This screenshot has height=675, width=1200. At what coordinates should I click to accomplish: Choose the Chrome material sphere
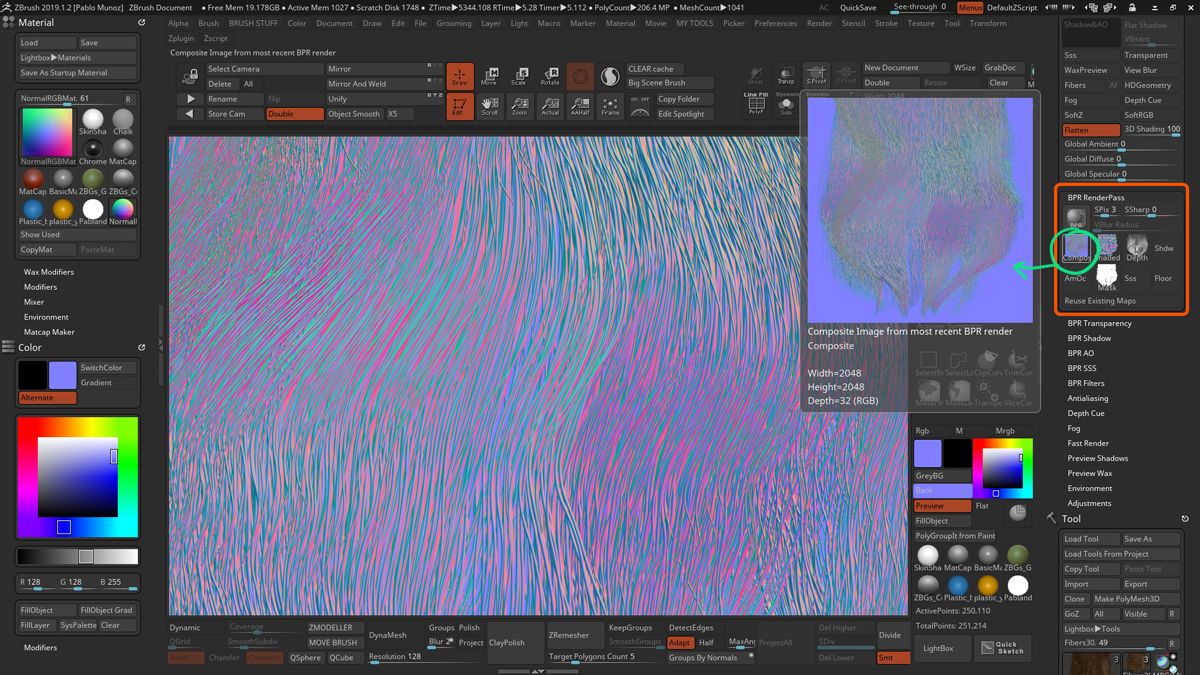[x=93, y=150]
